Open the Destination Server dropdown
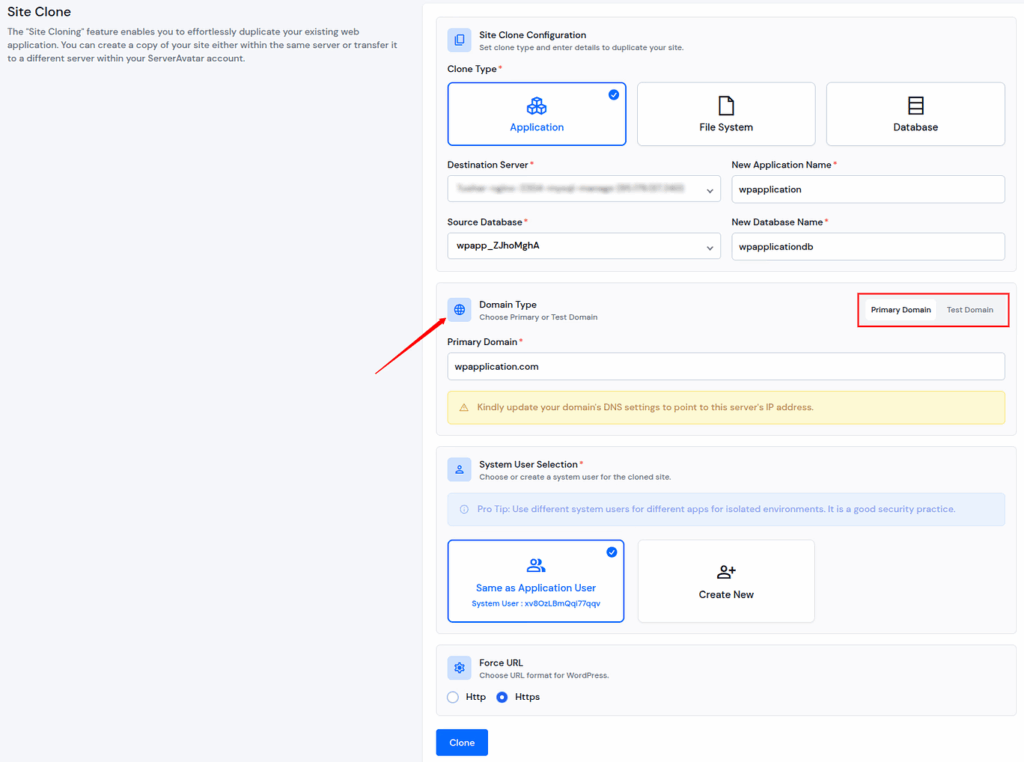The width and height of the screenshot is (1024, 762). click(x=584, y=189)
